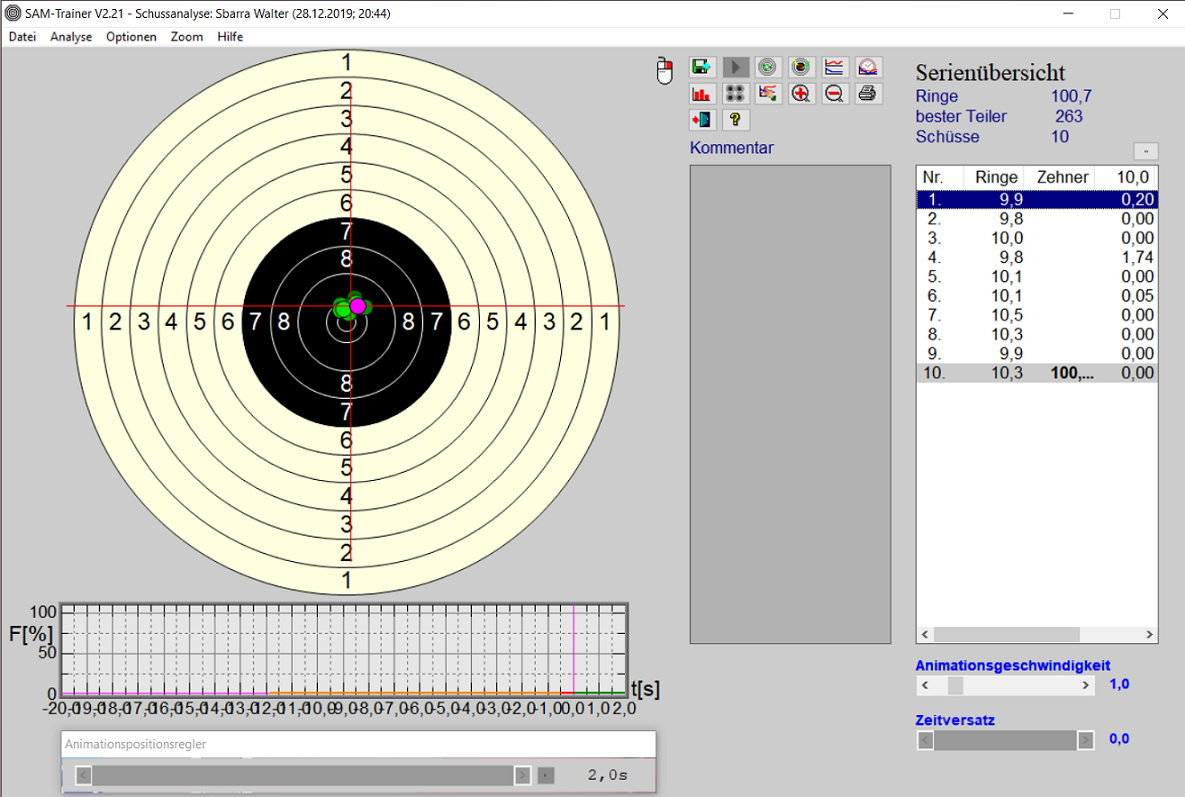Click right arrow of Animationsgeschwindigkeit slider
The height and width of the screenshot is (797, 1185).
(x=1086, y=686)
